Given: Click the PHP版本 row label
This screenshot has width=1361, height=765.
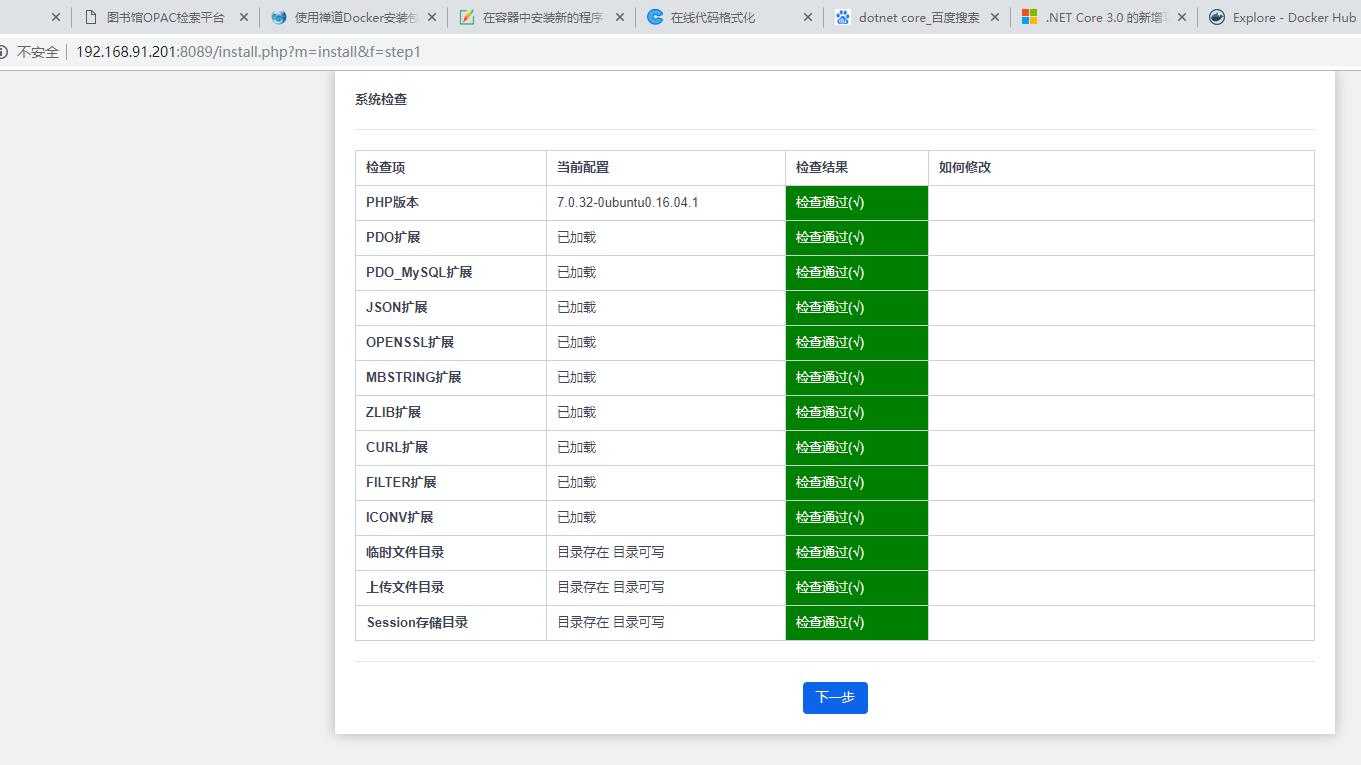Looking at the screenshot, I should coord(392,202).
